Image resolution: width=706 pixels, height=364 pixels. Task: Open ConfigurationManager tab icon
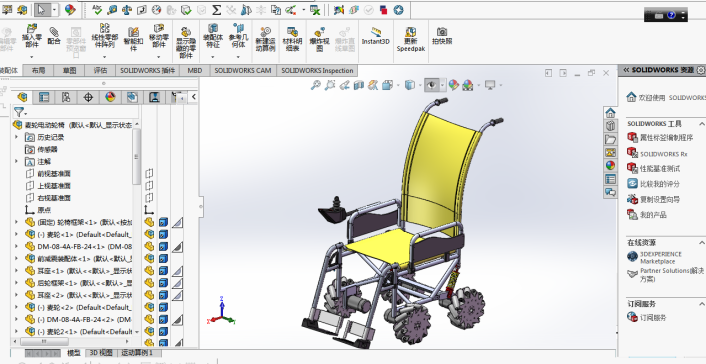pyautogui.click(x=66, y=97)
